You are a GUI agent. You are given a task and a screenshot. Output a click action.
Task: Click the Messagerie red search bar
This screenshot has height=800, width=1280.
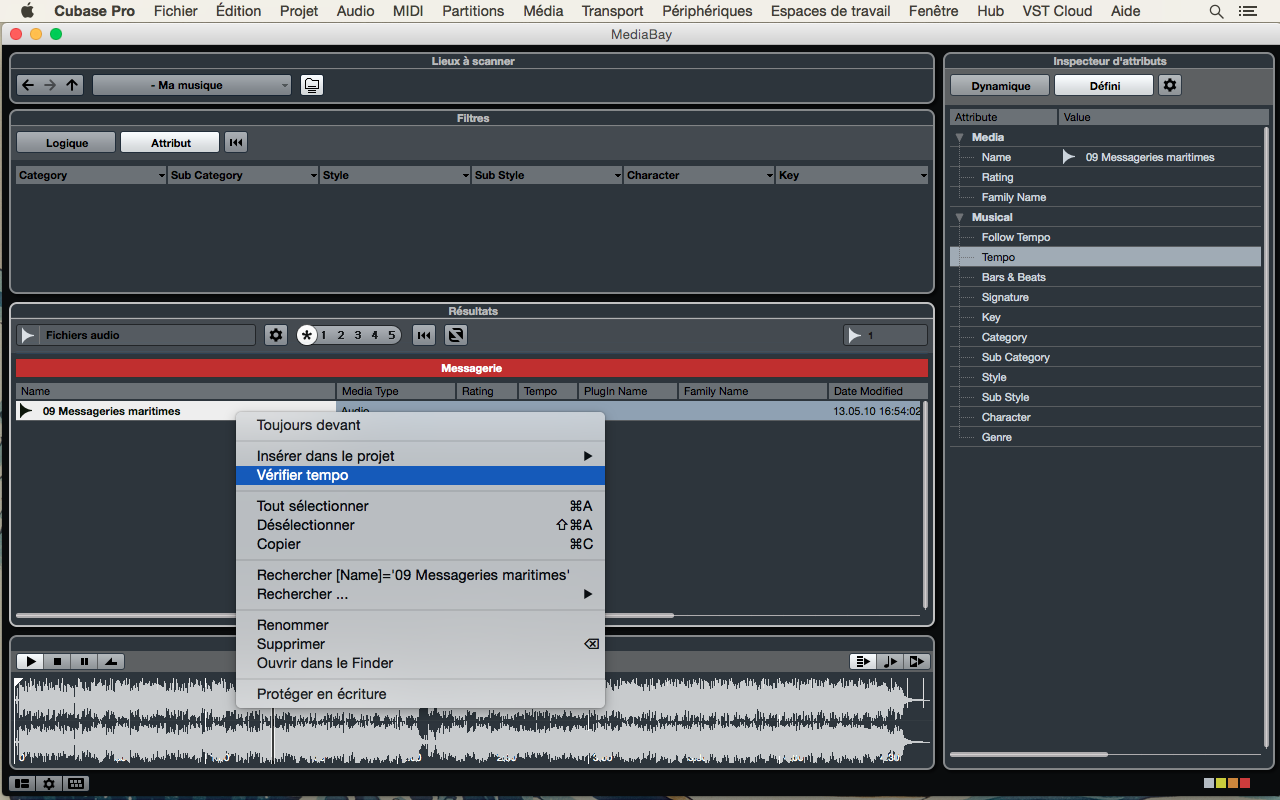tap(472, 368)
